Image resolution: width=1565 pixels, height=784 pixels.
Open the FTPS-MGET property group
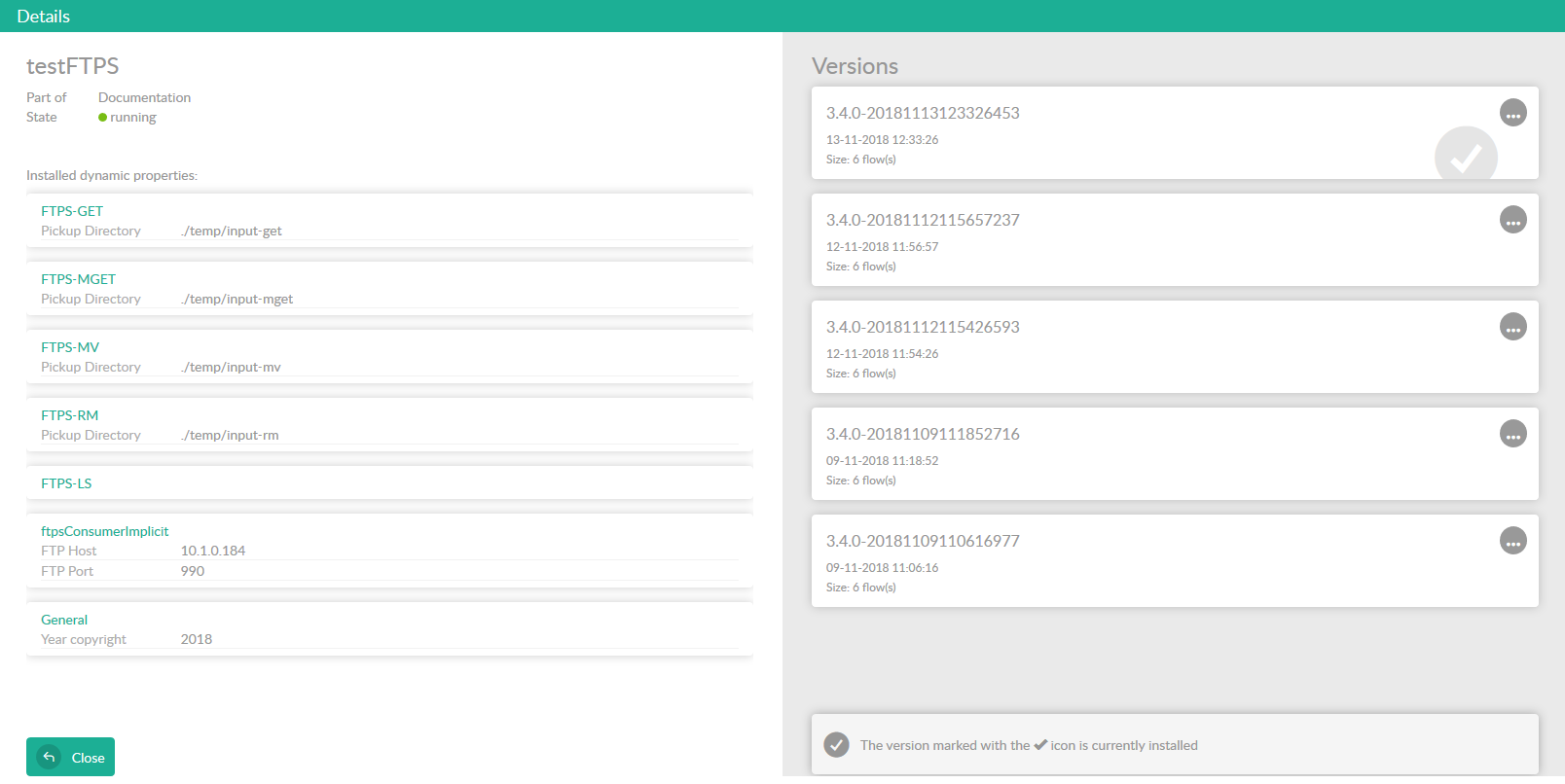pos(78,279)
